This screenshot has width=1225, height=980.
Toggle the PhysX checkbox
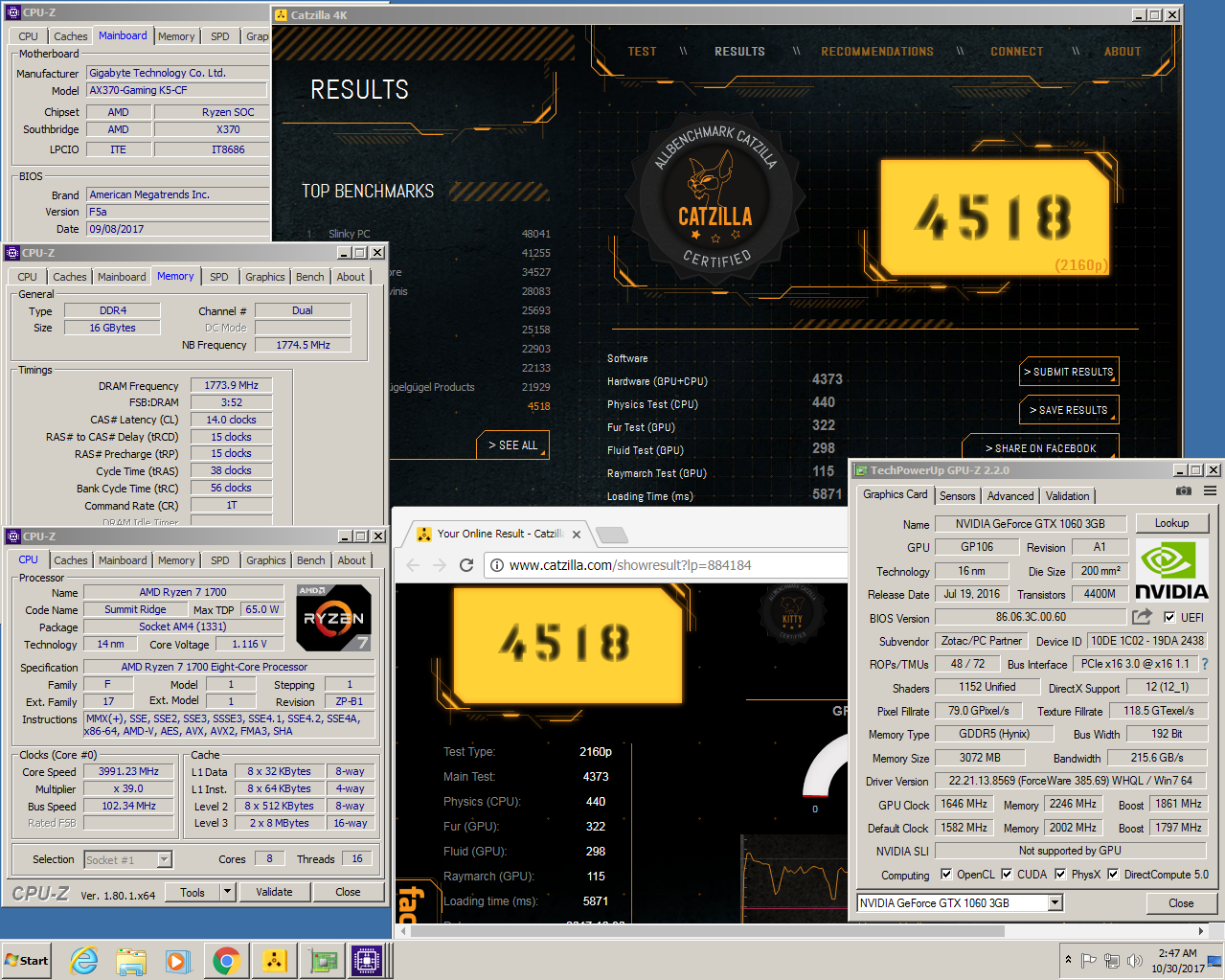coord(1060,874)
